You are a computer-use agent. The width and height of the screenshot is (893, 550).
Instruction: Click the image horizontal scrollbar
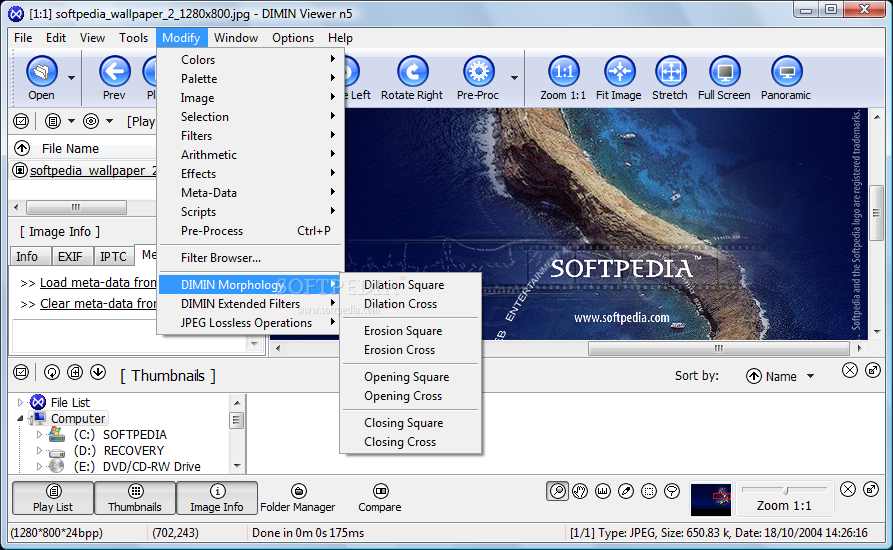click(x=718, y=348)
